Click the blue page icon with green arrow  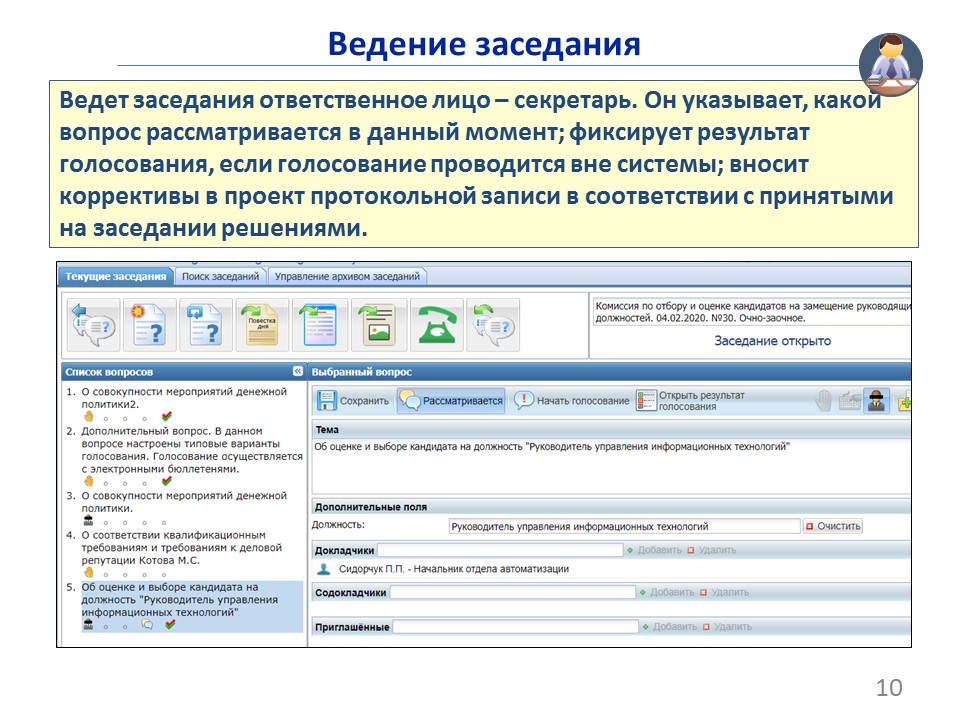point(319,325)
